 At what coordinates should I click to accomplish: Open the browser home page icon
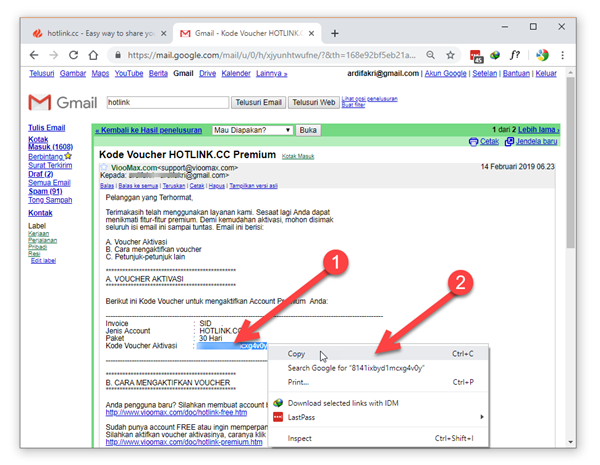coord(93,55)
